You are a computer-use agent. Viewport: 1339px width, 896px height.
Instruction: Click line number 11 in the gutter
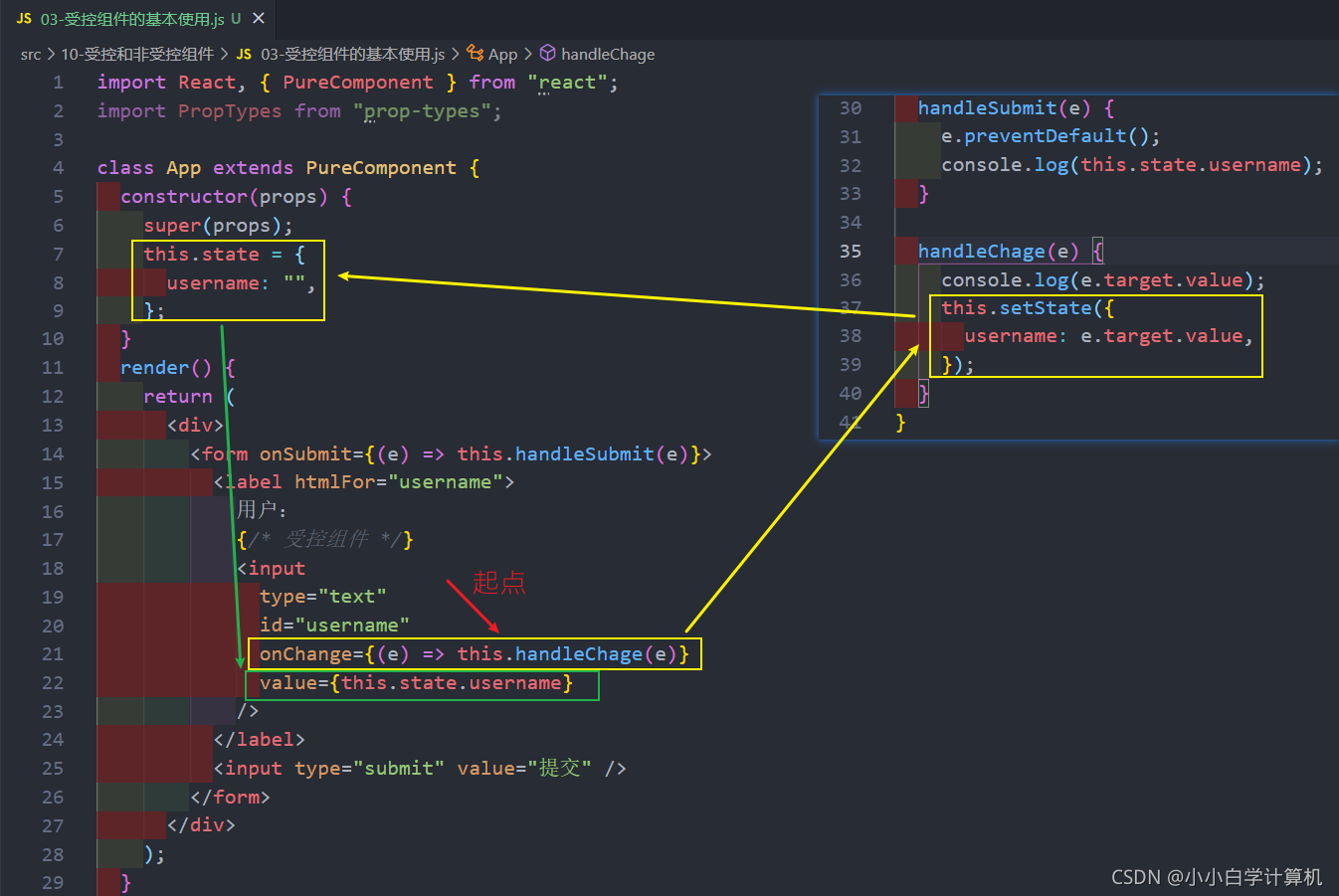53,368
